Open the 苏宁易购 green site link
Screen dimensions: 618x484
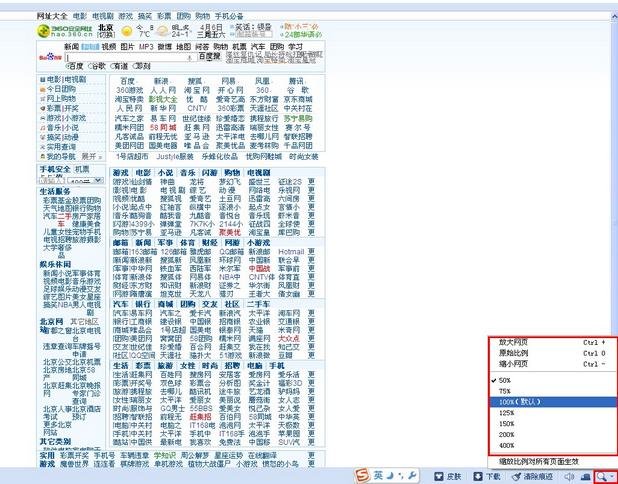[x=298, y=118]
